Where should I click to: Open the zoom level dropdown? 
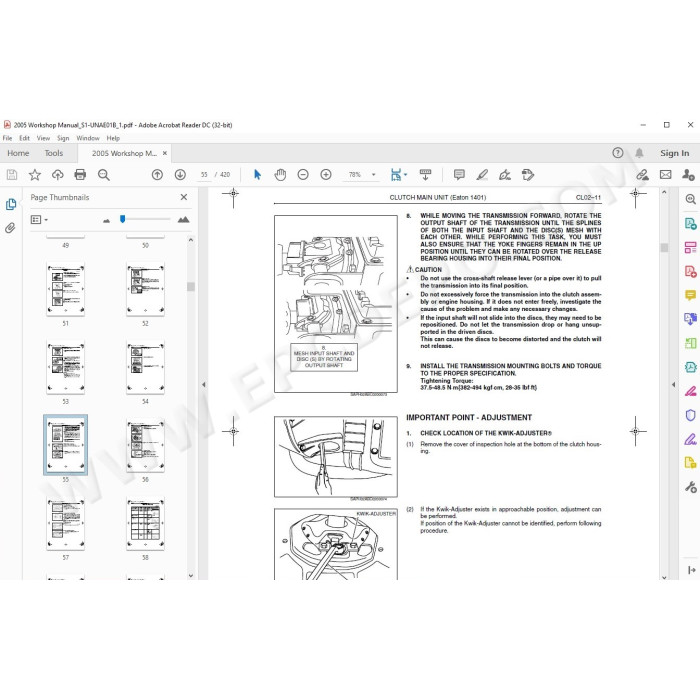pyautogui.click(x=374, y=175)
